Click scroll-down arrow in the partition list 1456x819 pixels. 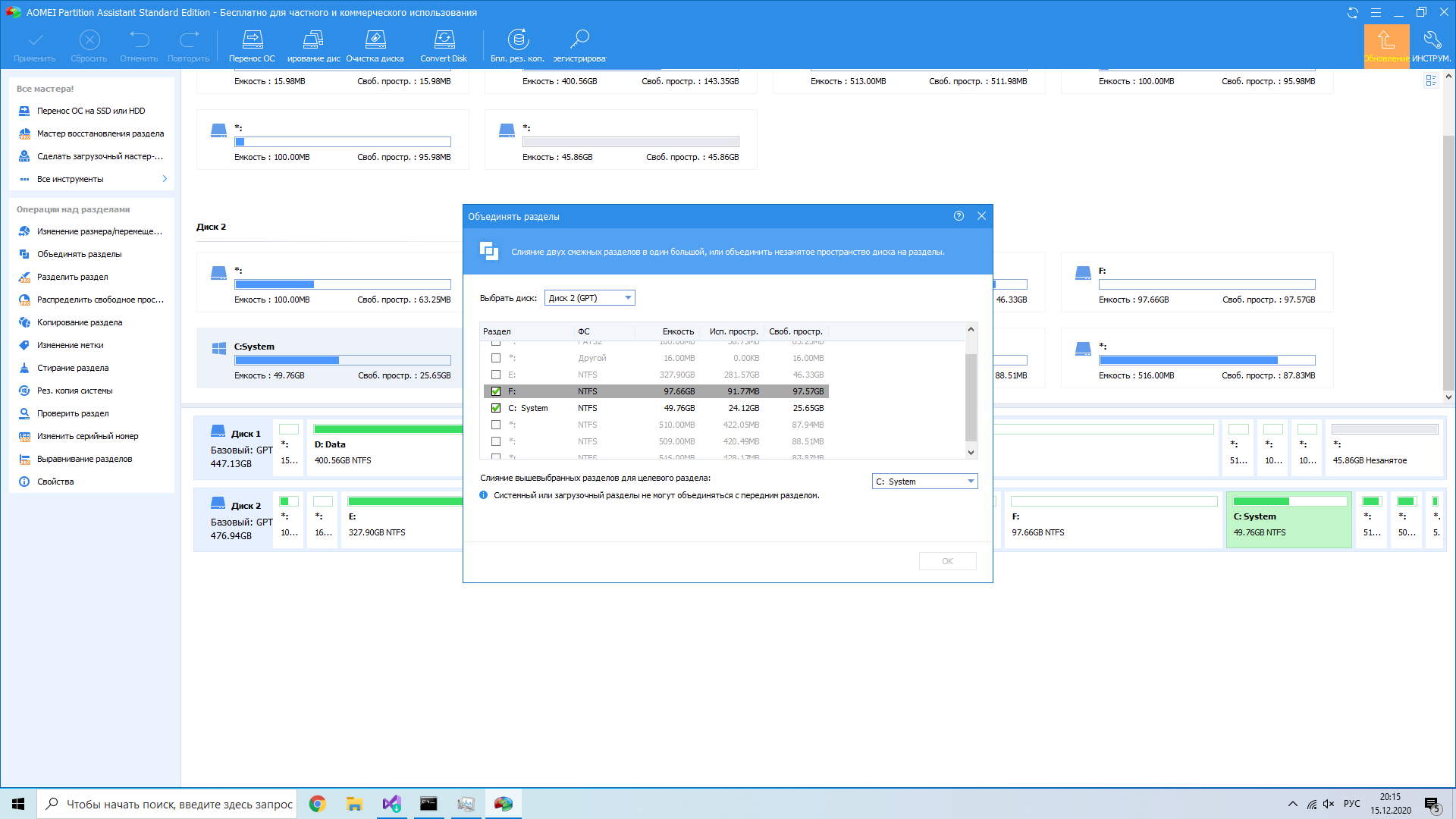pos(971,453)
